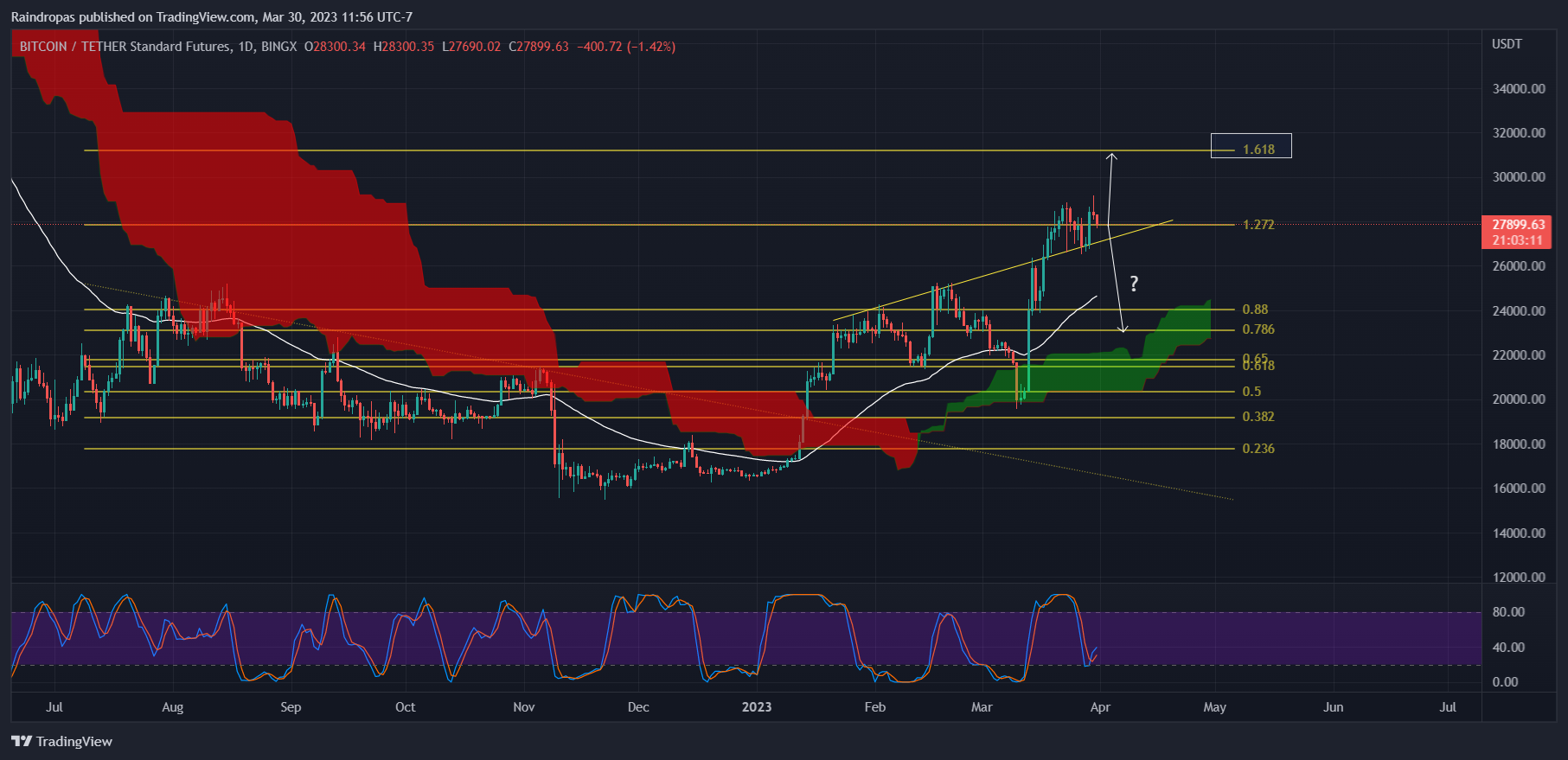Click the oscillator 0.00 scale label
Viewport: 1568px width, 760px height.
(1505, 682)
